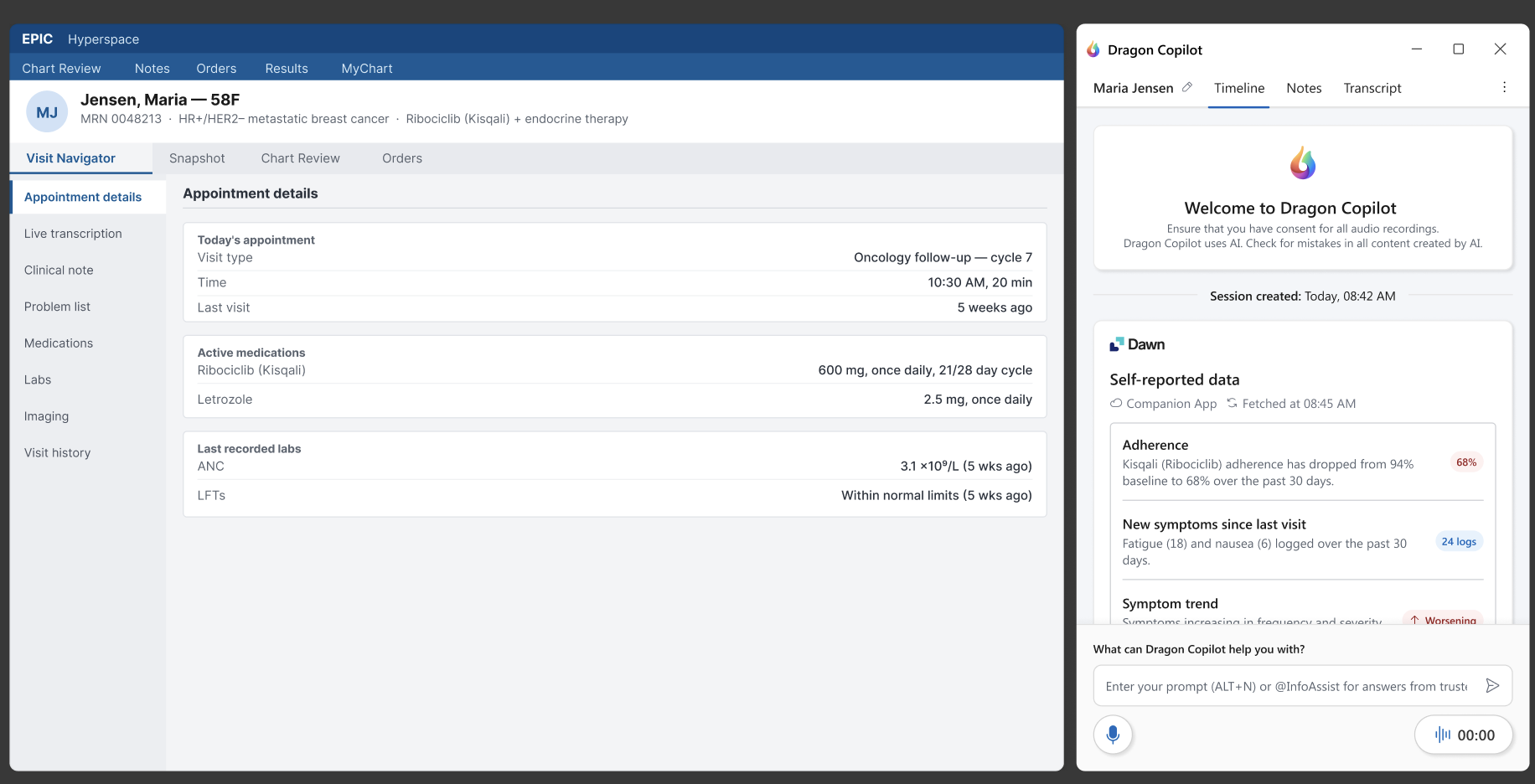This screenshot has height=784, width=1535.
Task: Open the Notes tab in Dragon Copilot
Action: [x=1304, y=88]
